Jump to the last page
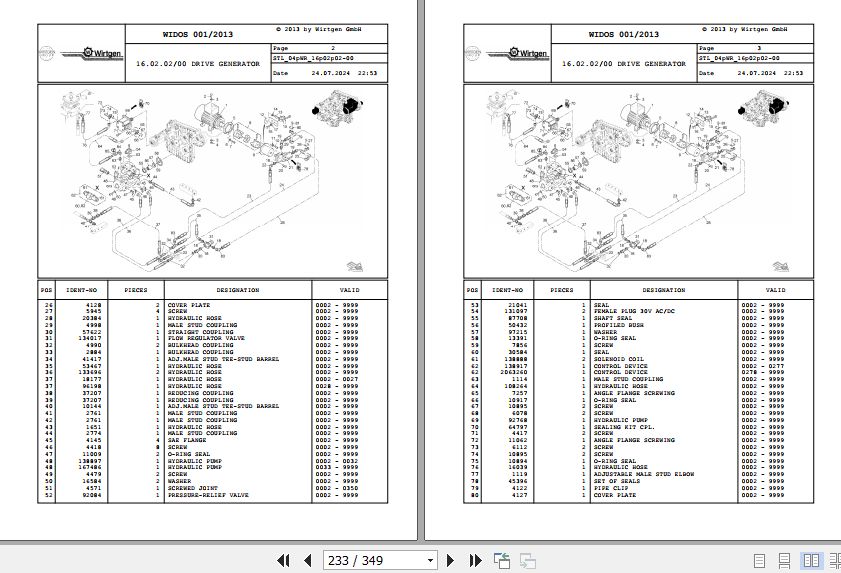The width and height of the screenshot is (841, 573). coord(475,561)
